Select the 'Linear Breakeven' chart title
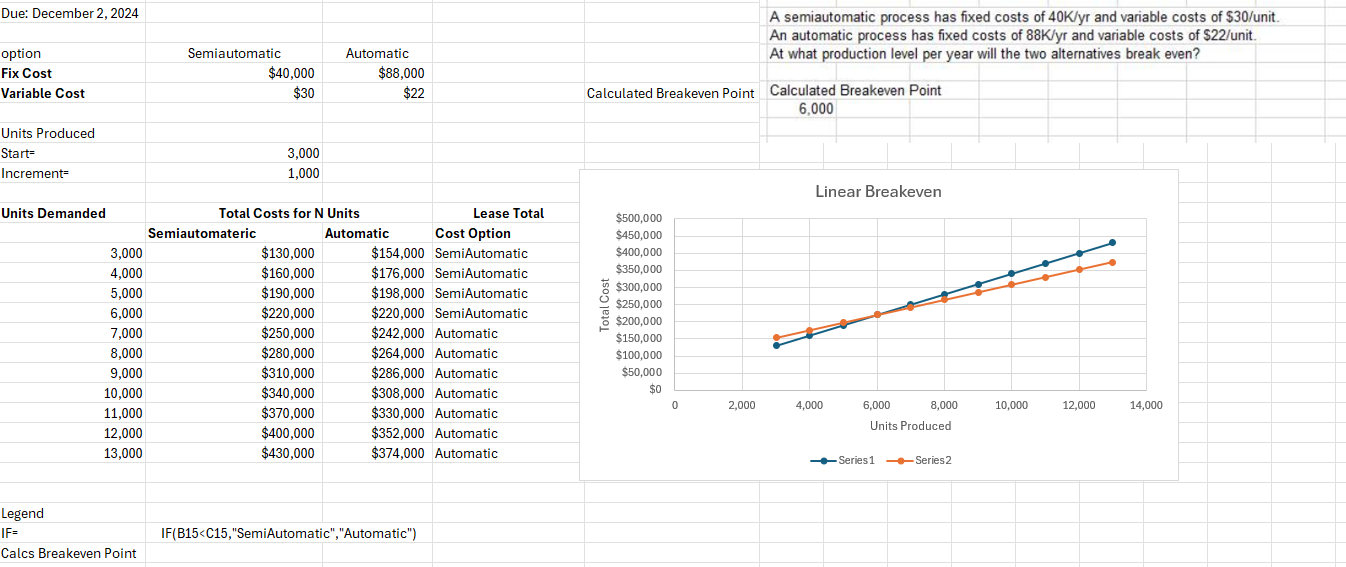Screen dimensions: 1346x567 click(878, 191)
